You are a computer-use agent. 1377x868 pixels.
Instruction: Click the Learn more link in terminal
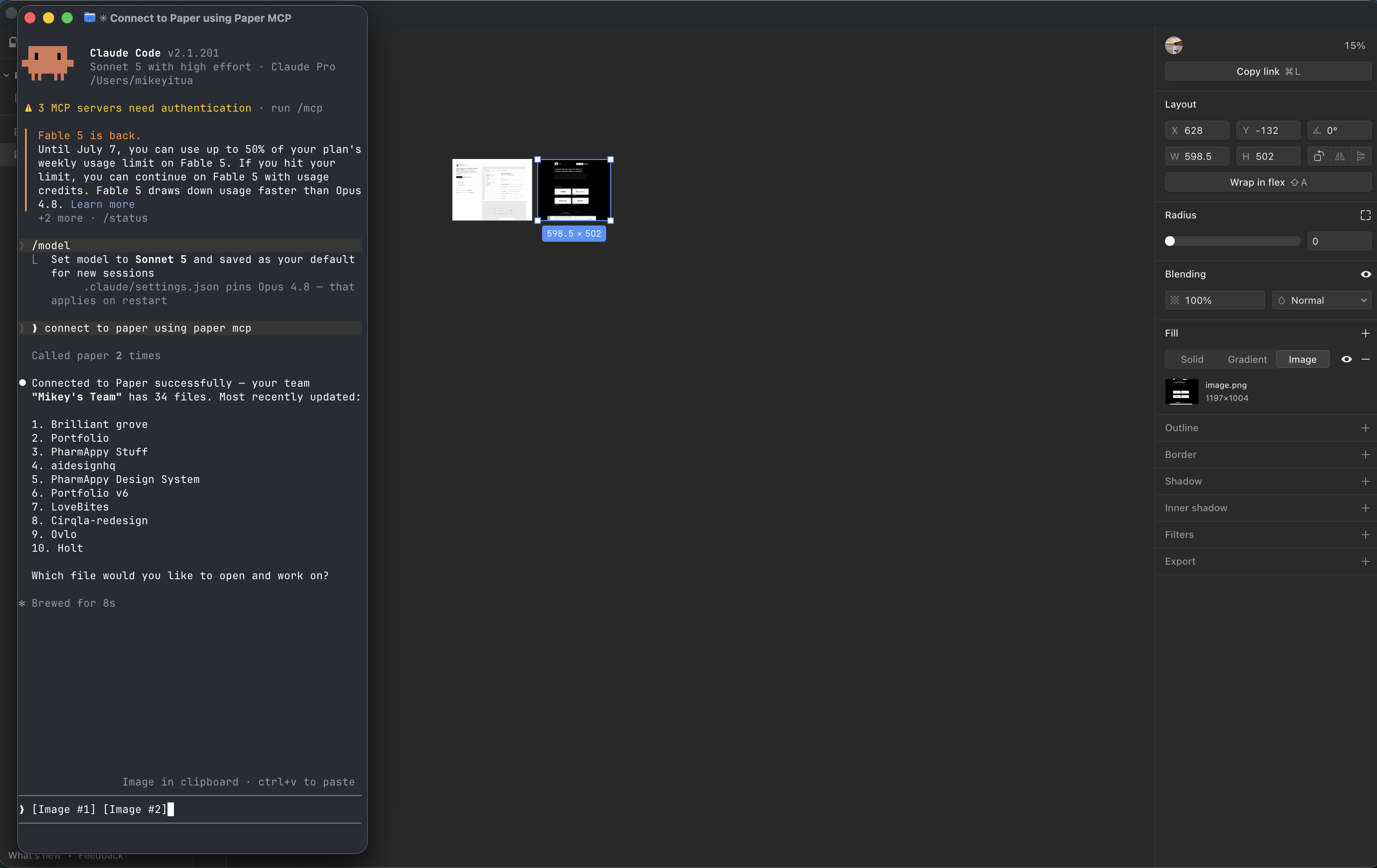pyautogui.click(x=102, y=204)
